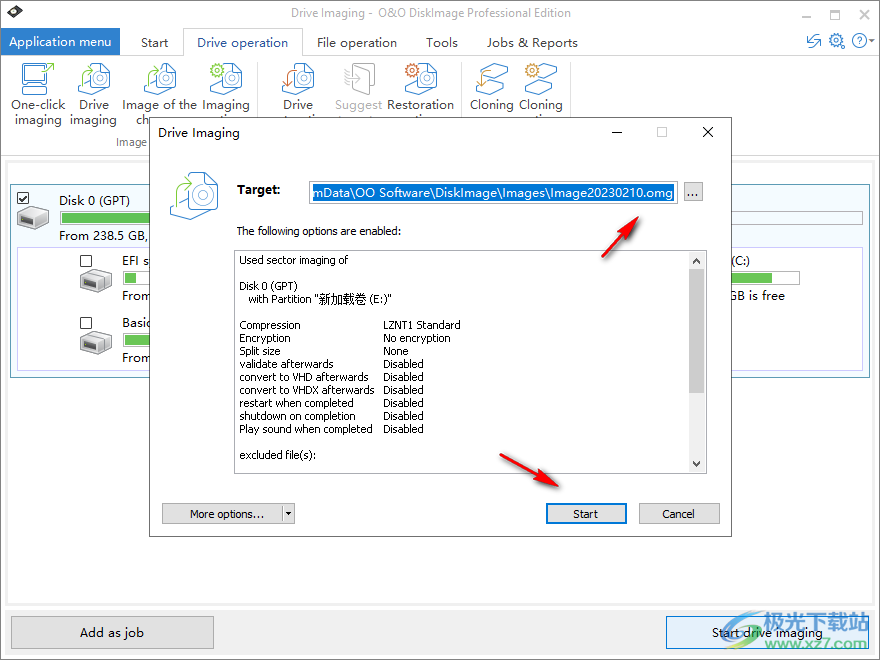Click 'No encryption' value text

tap(416, 338)
